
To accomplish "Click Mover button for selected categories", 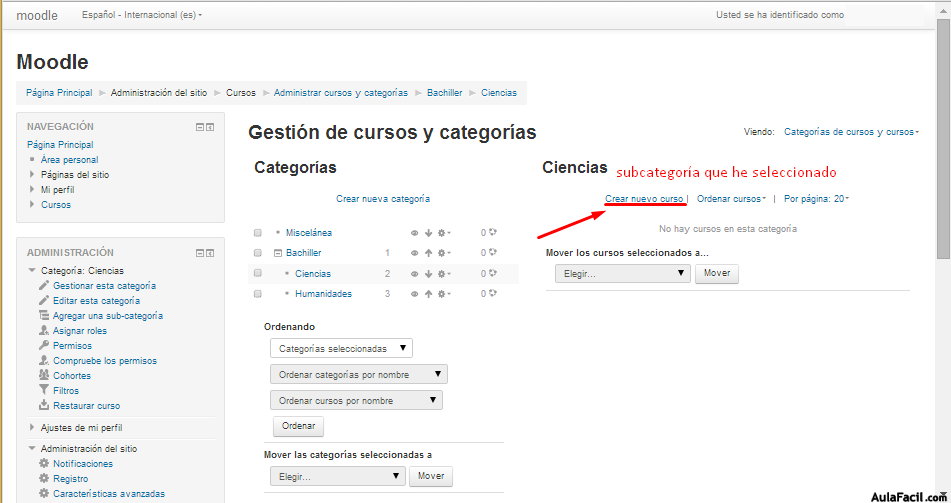I will point(431,476).
